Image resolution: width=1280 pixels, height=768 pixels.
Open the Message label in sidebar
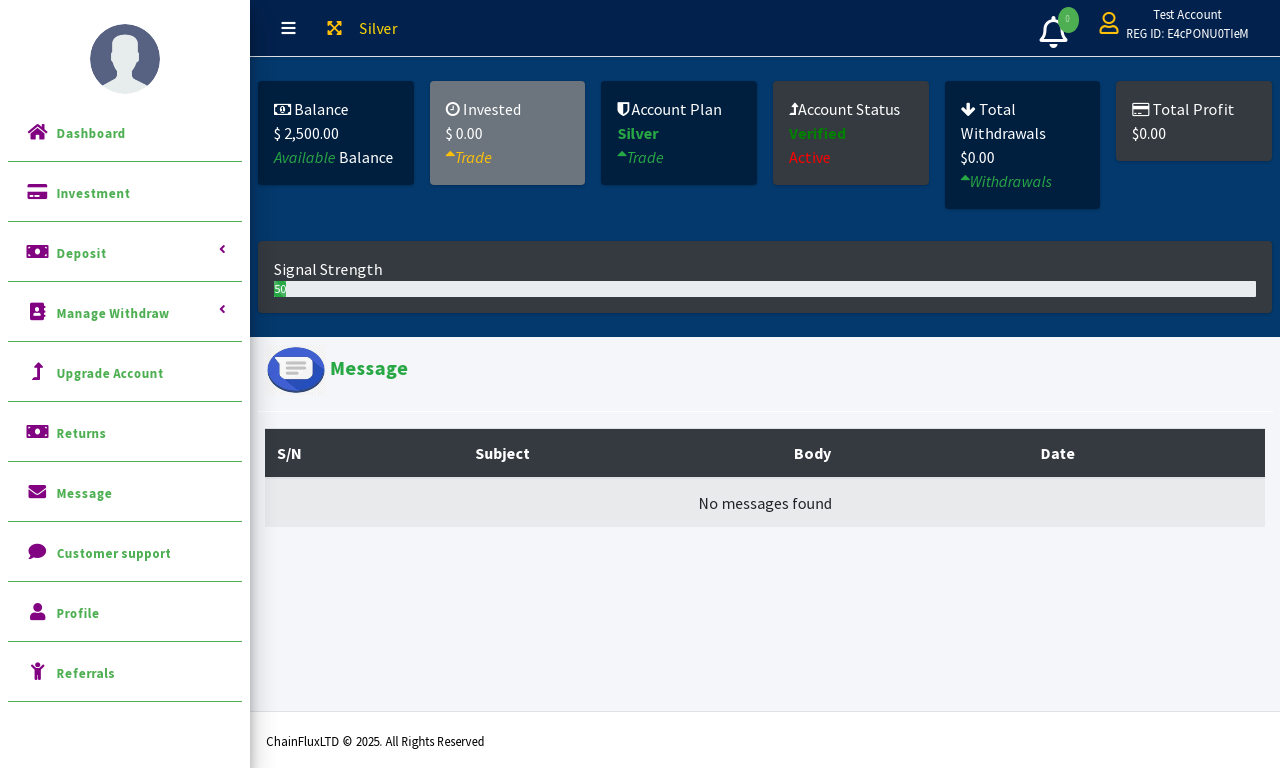[x=84, y=493]
